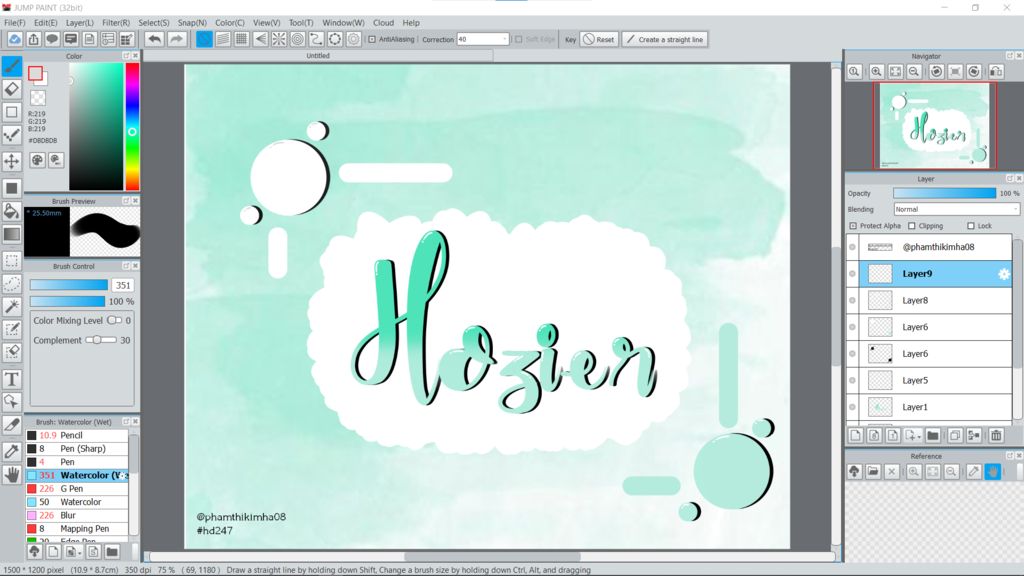Toggle the Protect Alpha checkbox
The height and width of the screenshot is (576, 1024).
[x=853, y=226]
